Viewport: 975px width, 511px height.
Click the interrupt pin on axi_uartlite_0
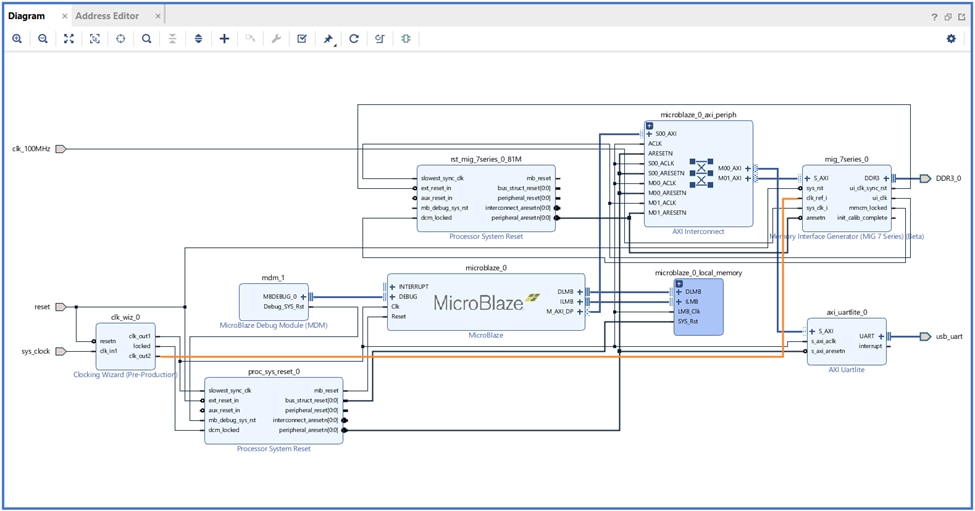tap(871, 346)
